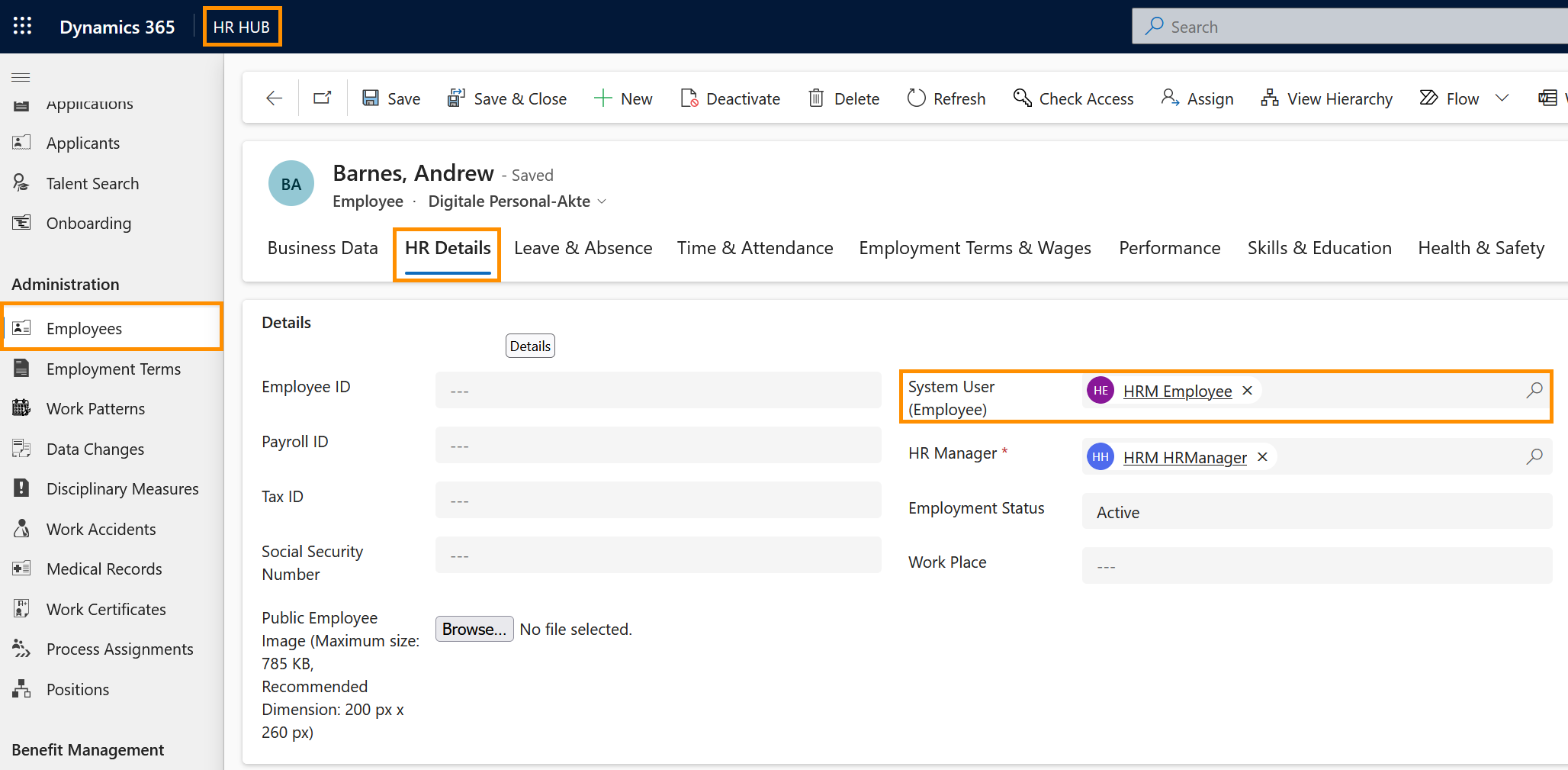
Task: Open lookup search for HR Manager field
Action: pos(1534,456)
